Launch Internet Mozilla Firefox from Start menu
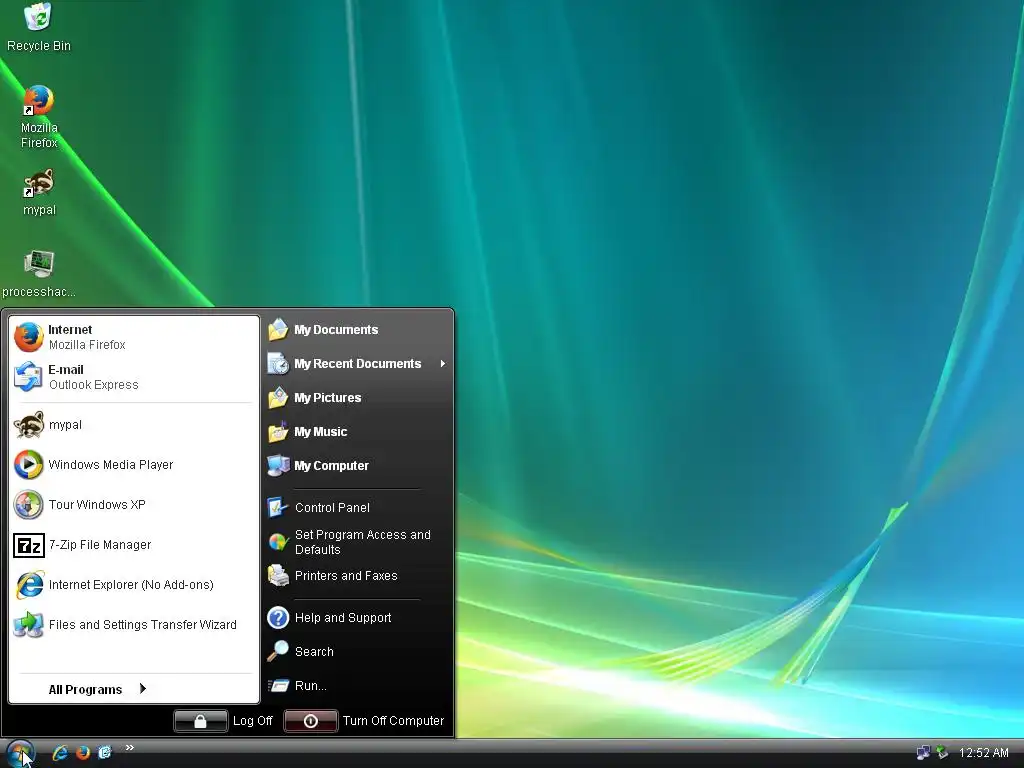This screenshot has height=768, width=1024. tap(133, 337)
